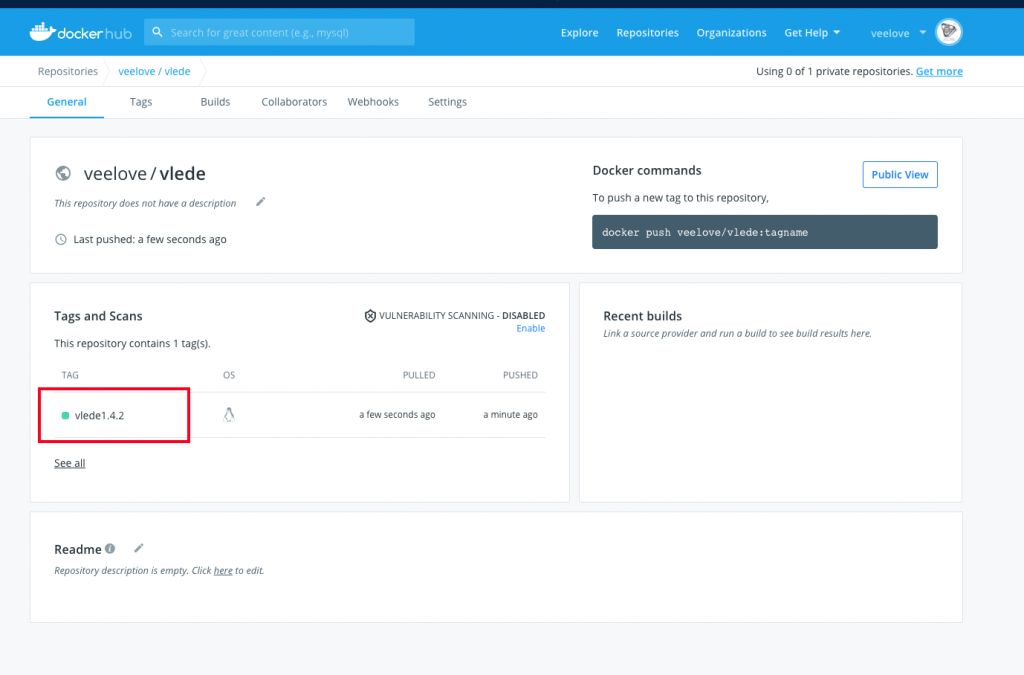Switch to the Builds tab

(215, 102)
